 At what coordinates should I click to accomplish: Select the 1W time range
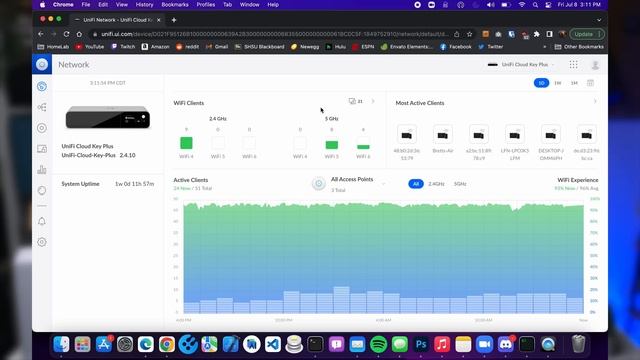point(558,83)
